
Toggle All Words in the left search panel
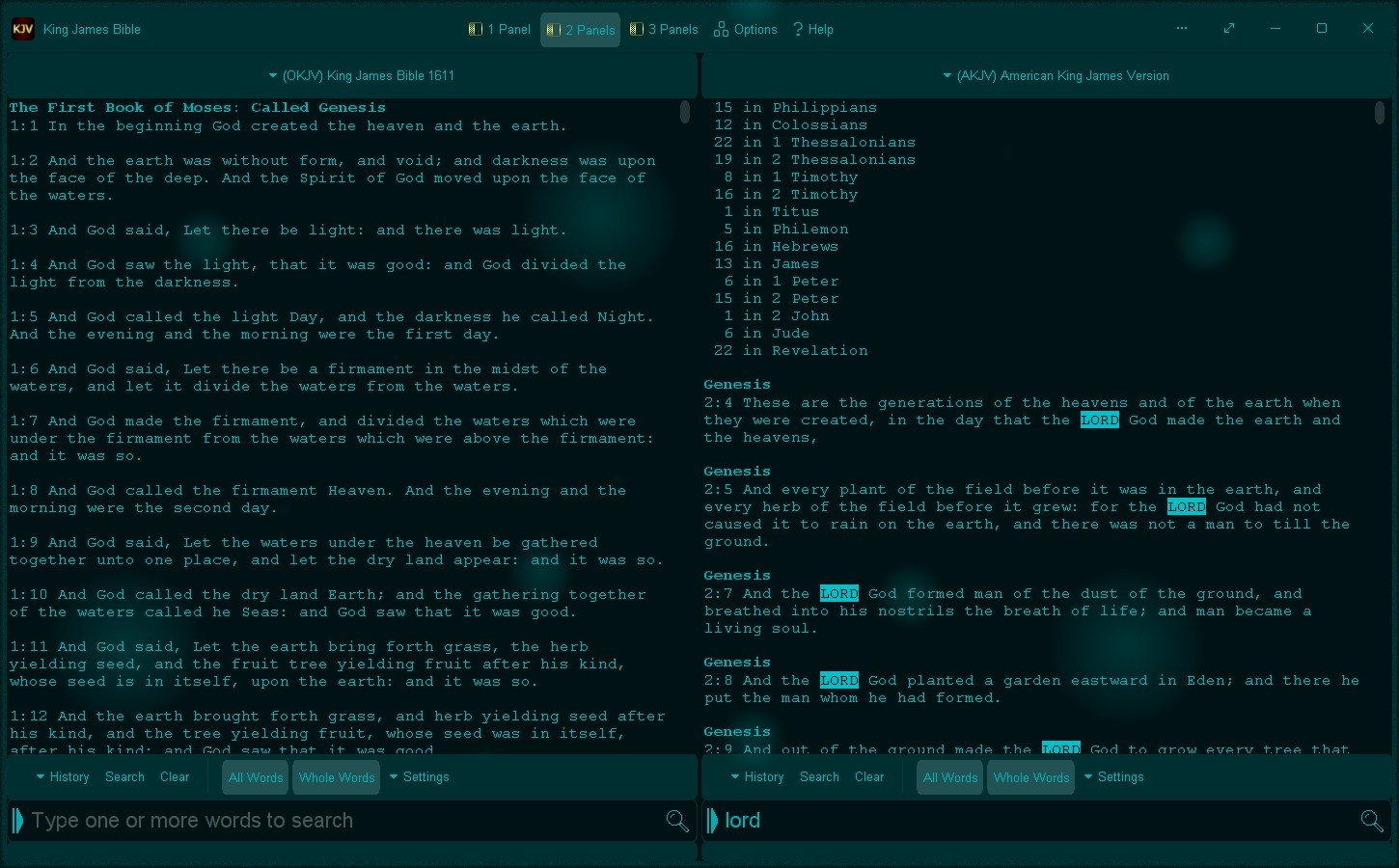tap(254, 776)
